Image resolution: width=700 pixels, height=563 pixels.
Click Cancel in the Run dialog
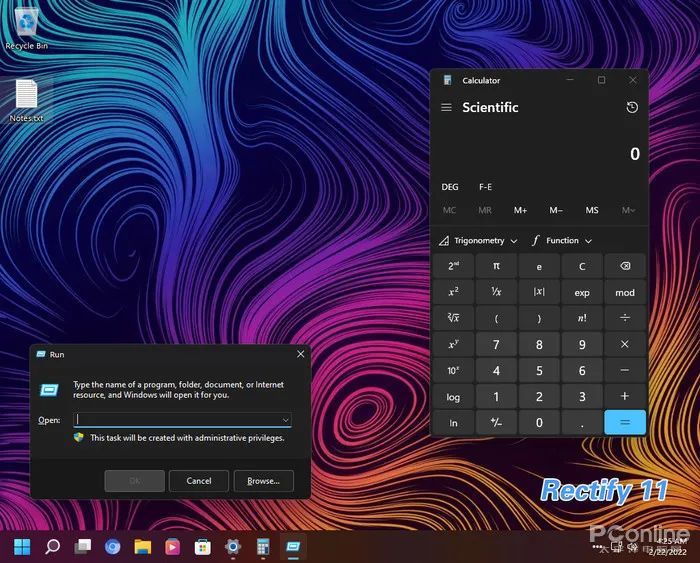tap(199, 481)
